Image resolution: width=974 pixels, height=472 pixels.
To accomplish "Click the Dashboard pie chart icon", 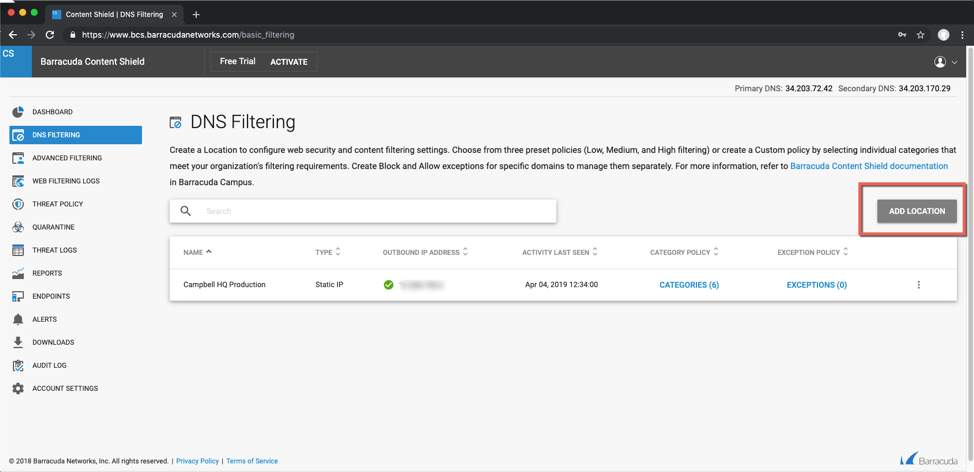I will [18, 112].
